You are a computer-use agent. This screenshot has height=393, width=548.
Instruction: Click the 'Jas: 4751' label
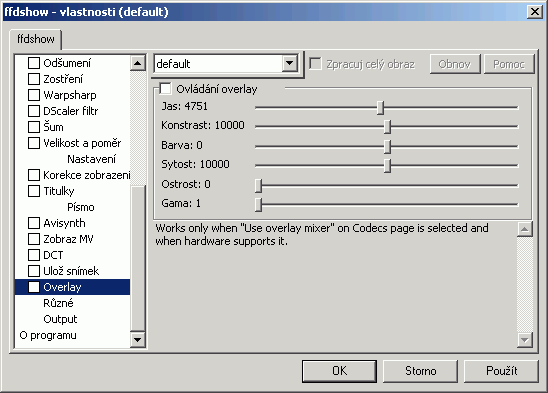[x=185, y=106]
